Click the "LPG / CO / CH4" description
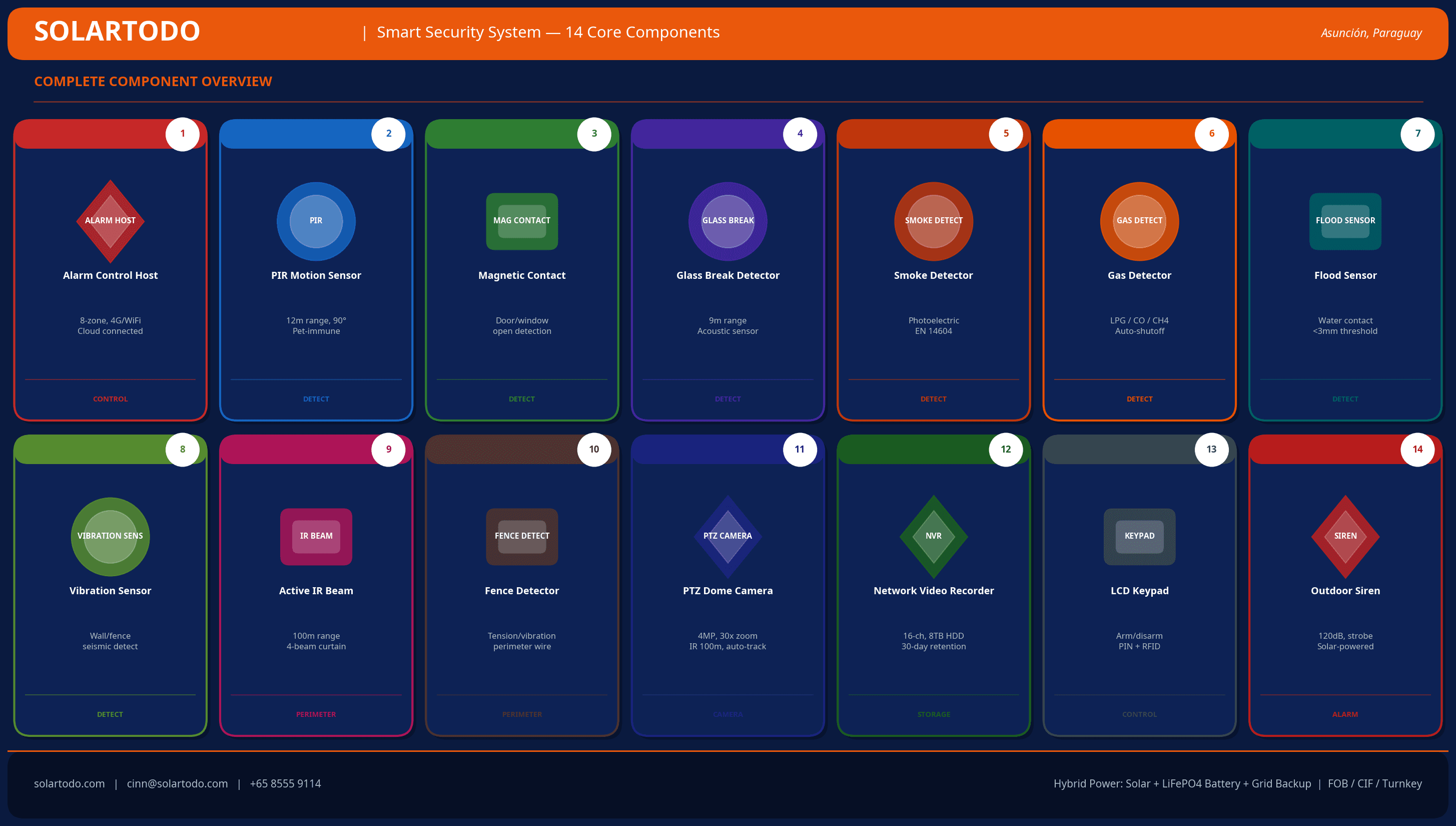The height and width of the screenshot is (826, 1456). coord(1139,320)
